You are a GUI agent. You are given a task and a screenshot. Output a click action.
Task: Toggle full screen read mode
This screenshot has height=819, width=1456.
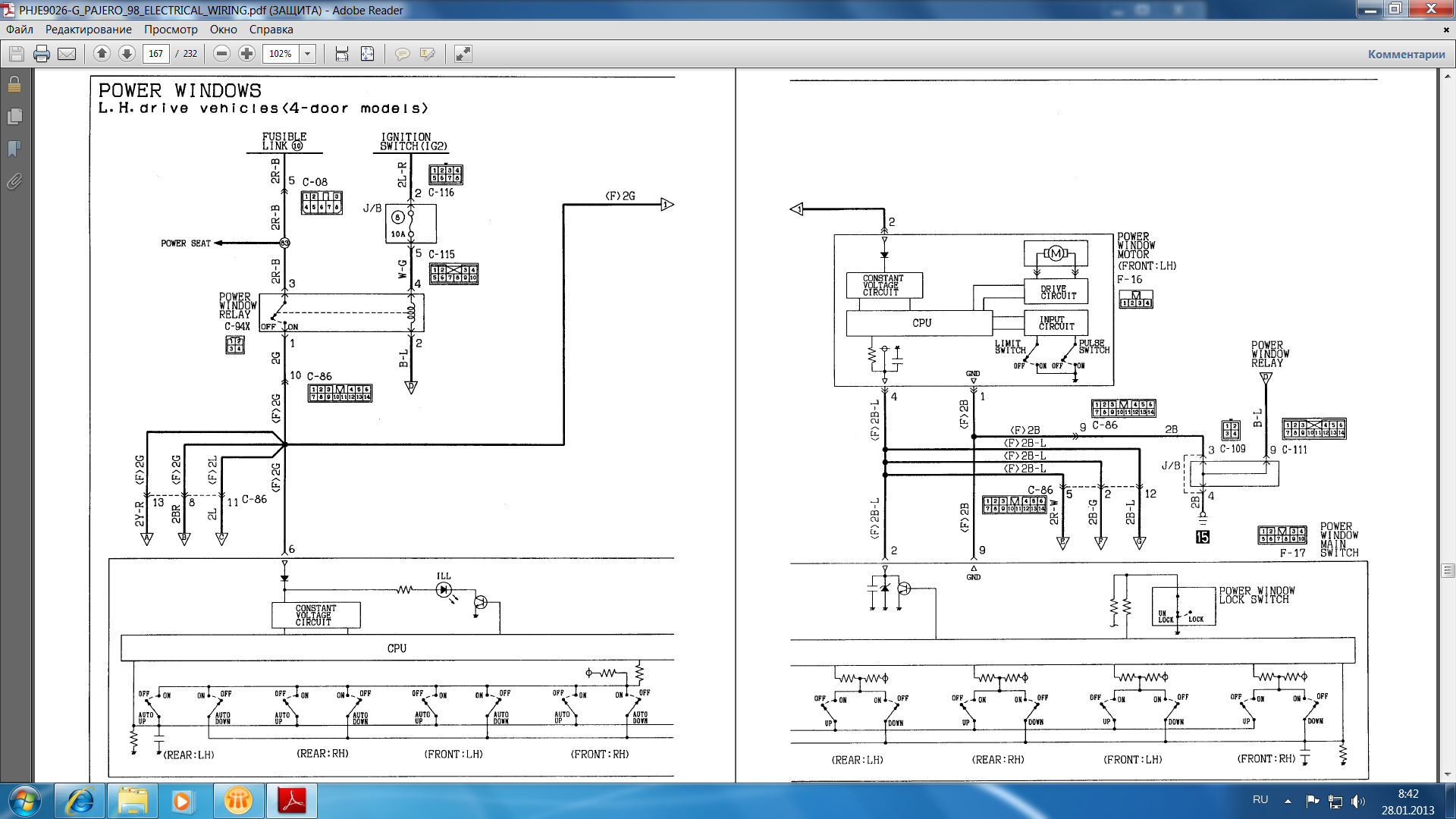pos(463,54)
